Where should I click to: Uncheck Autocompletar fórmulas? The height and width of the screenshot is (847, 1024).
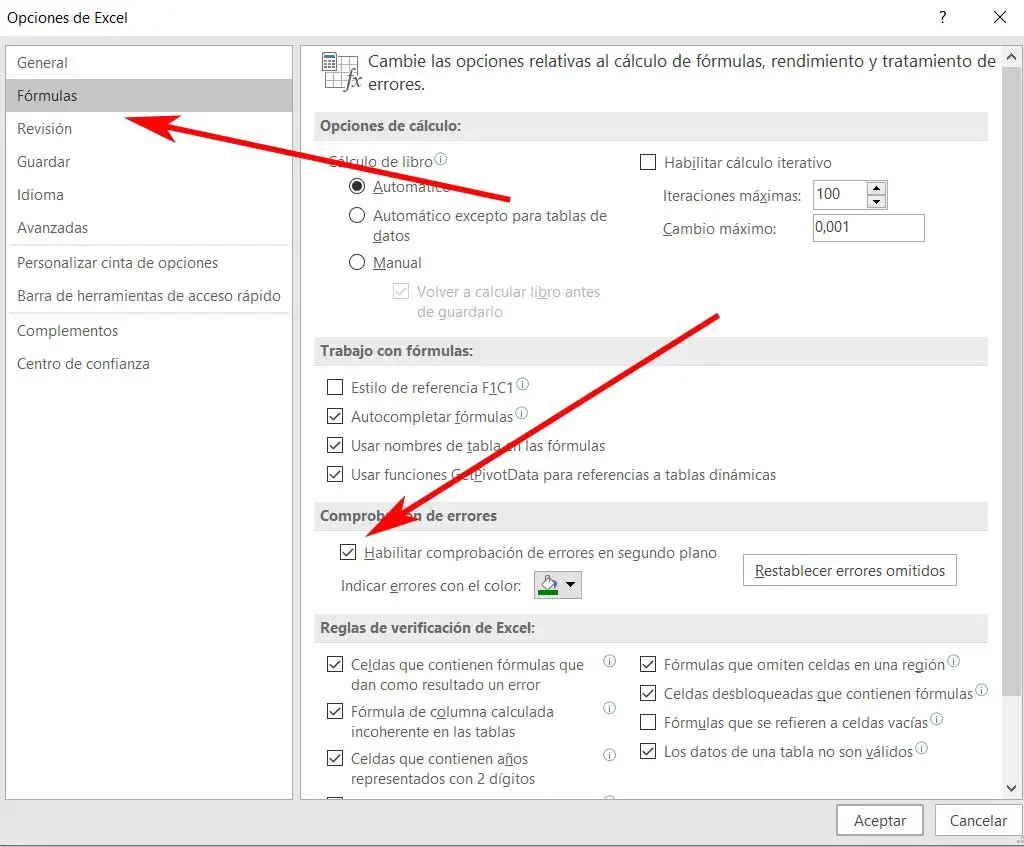tap(335, 416)
